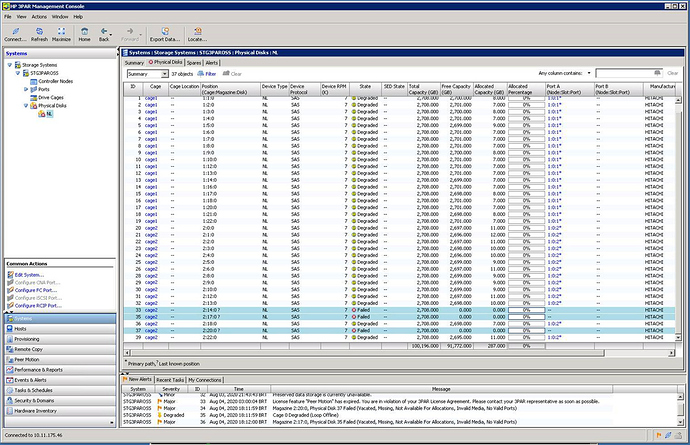
Task: Open the View menu
Action: (22, 17)
